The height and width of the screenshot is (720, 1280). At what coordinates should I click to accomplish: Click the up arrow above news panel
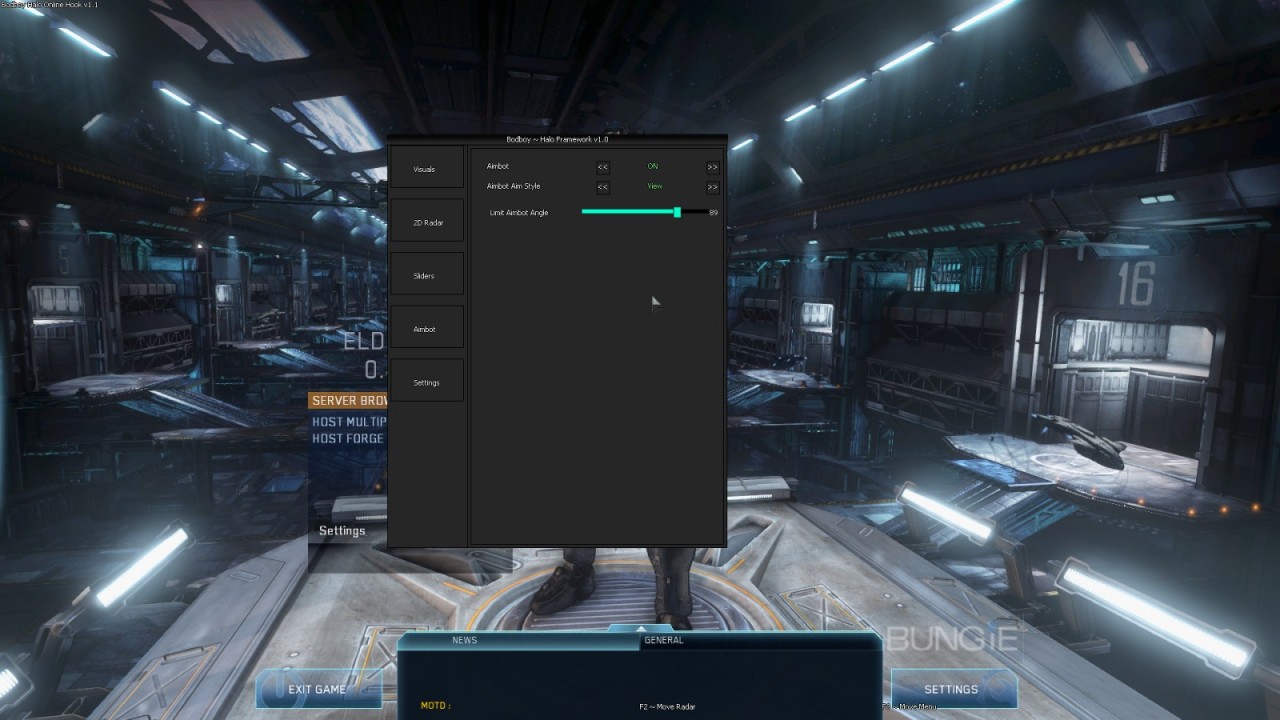640,628
